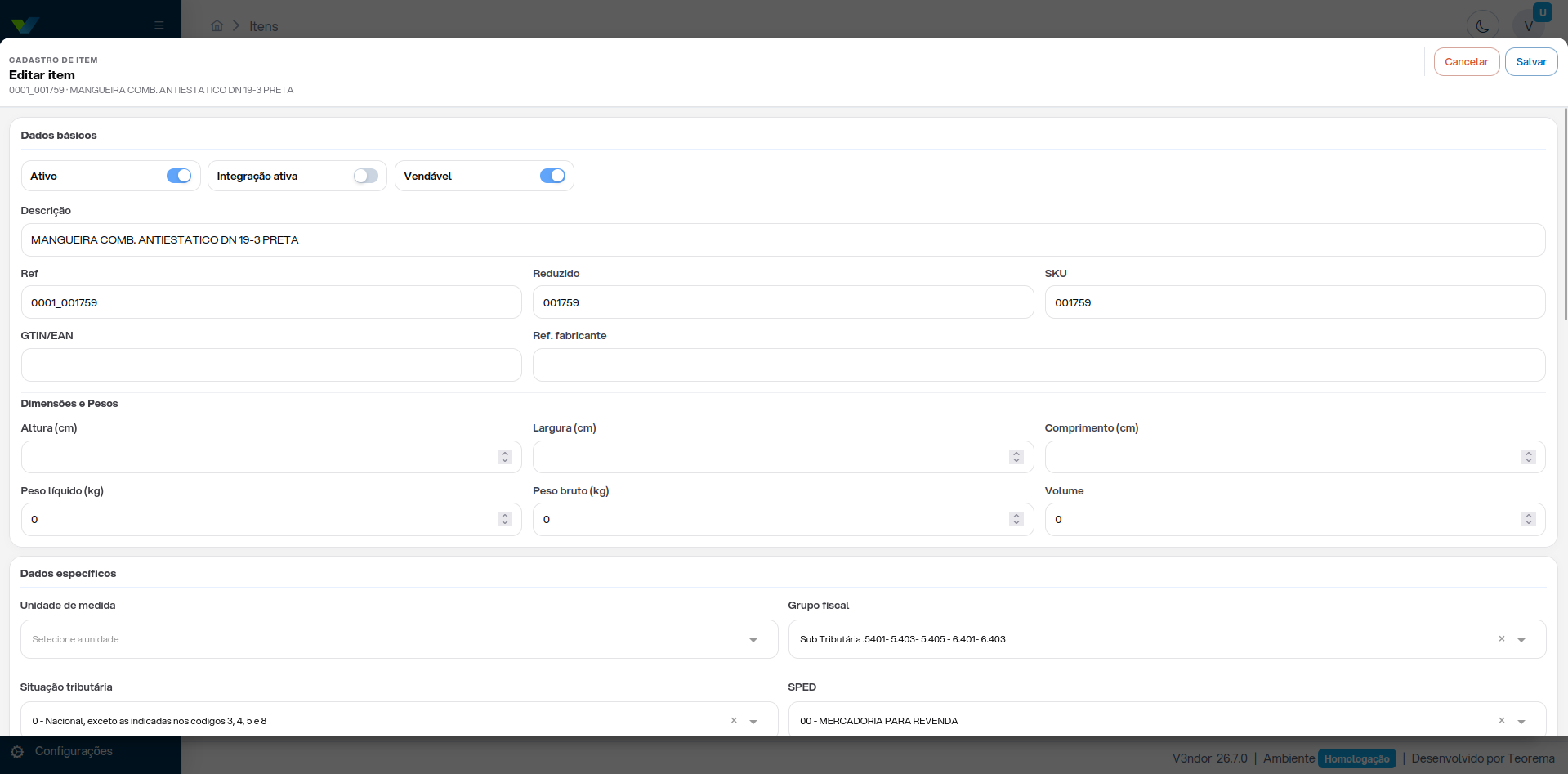Viewport: 1568px width, 774px height.
Task: Click the Reduzido input field
Action: click(783, 302)
